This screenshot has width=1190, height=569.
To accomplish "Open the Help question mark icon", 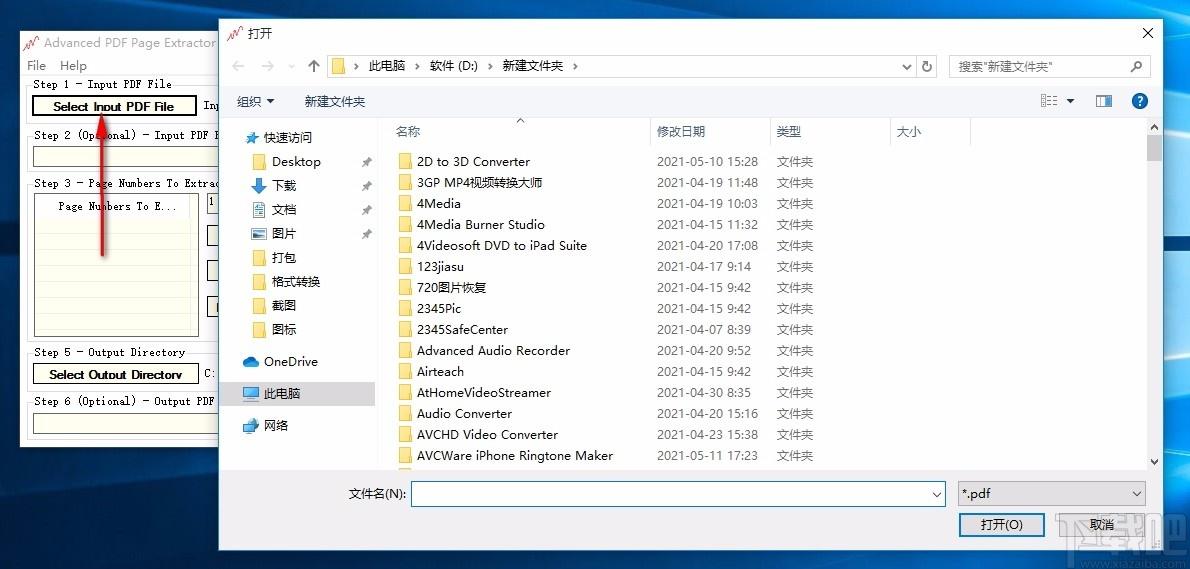I will pyautogui.click(x=1139, y=101).
